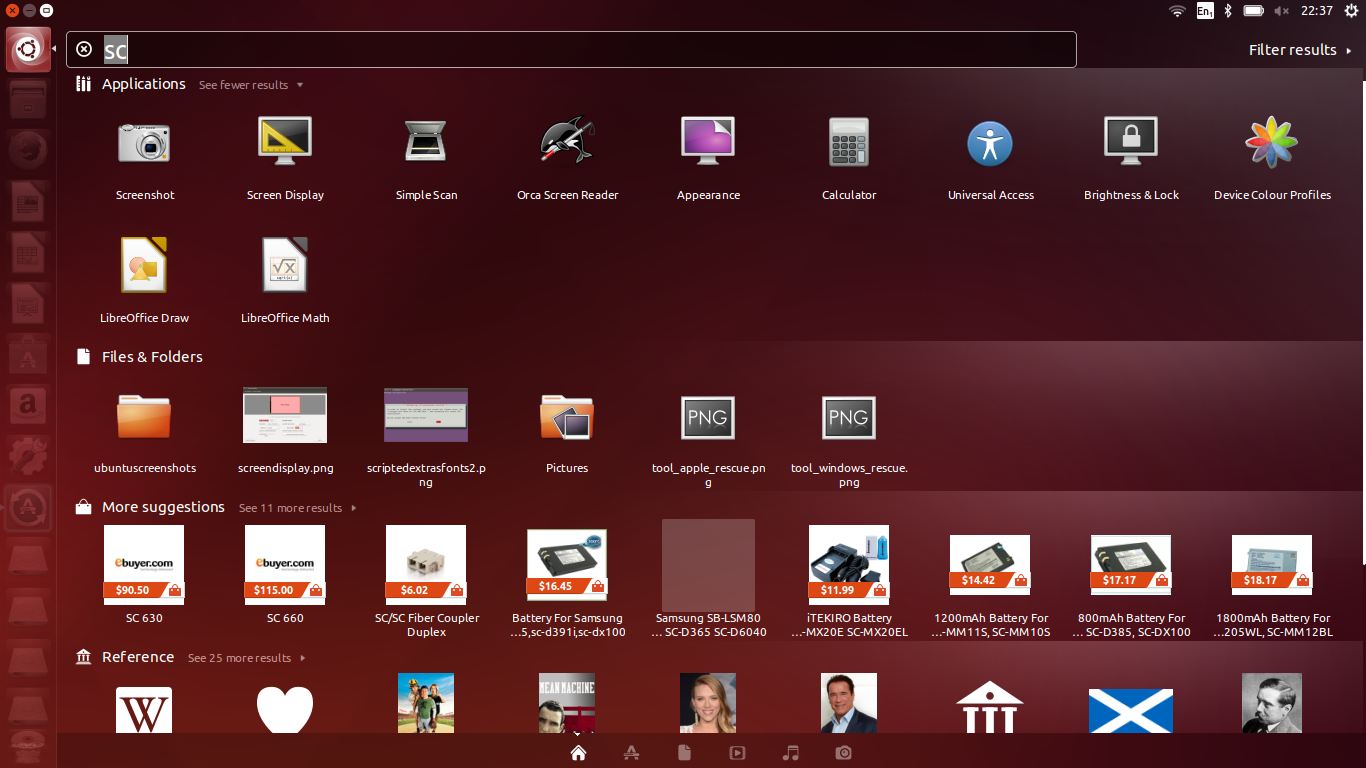Collapse applications with See fewer results

coord(250,85)
